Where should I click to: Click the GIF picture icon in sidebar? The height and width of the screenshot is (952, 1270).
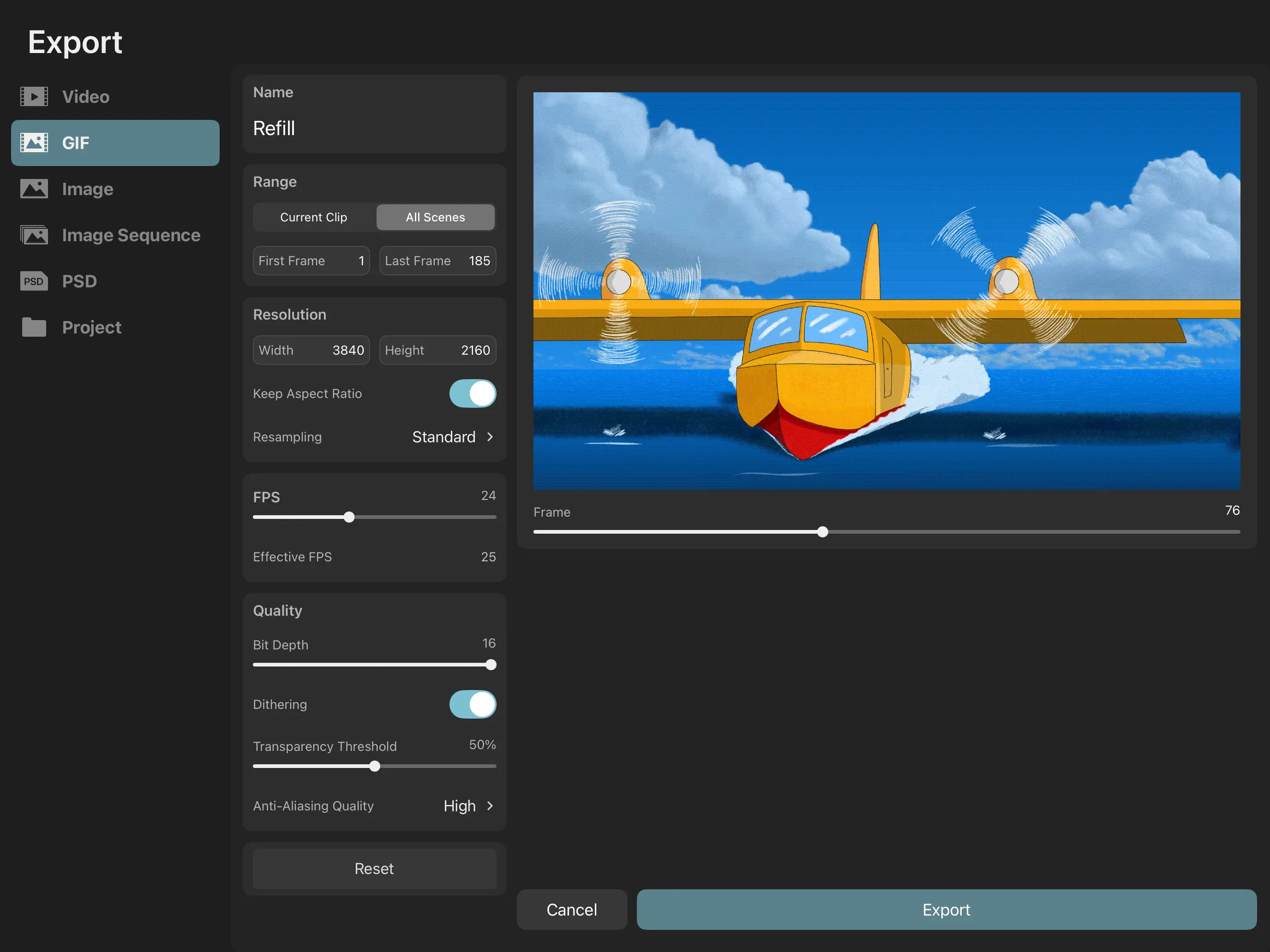(x=34, y=143)
